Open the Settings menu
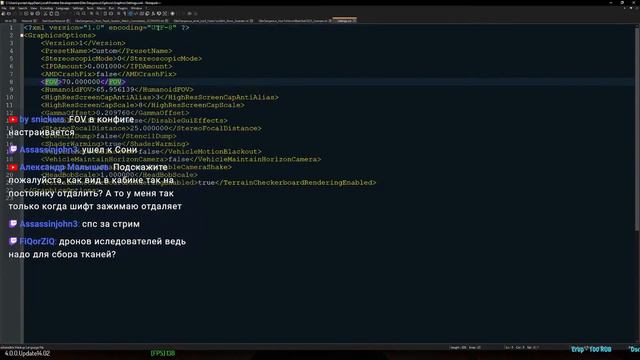This screenshot has width=640, height=360. (x=78, y=8)
